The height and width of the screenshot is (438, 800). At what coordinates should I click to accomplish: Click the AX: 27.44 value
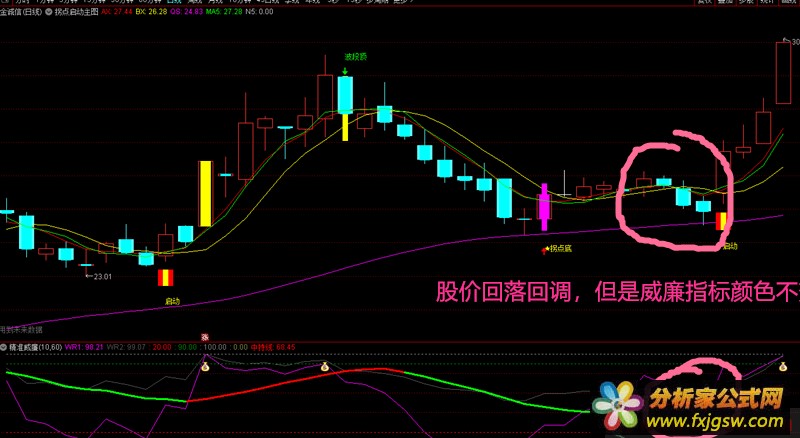(x=117, y=12)
